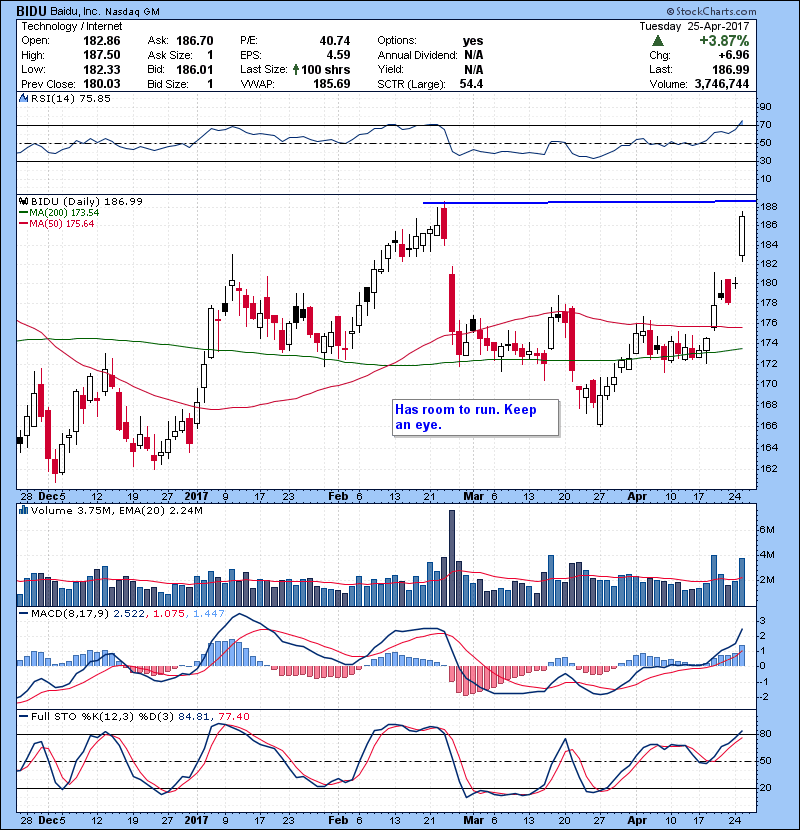Click the Chg +6.96 value
800x830 pixels.
click(x=733, y=55)
